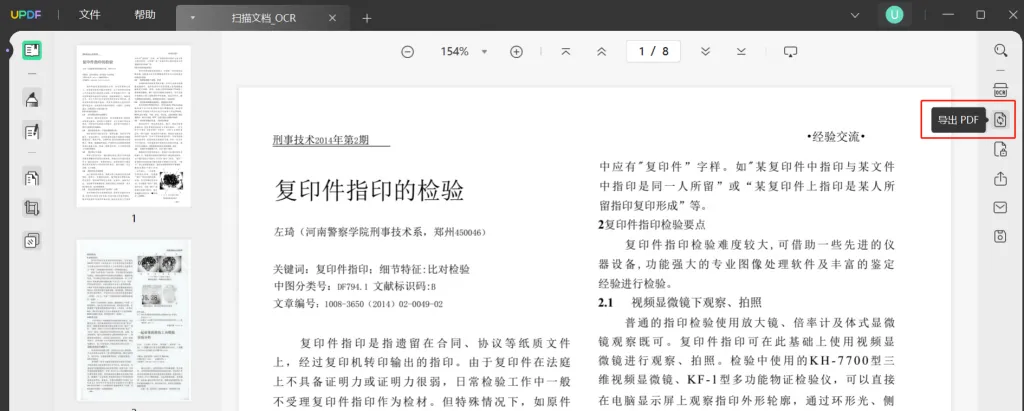Screen dimensions: 1024x411
Task: Click the header text 刑事技术2014年第2期
Action: (x=321, y=139)
